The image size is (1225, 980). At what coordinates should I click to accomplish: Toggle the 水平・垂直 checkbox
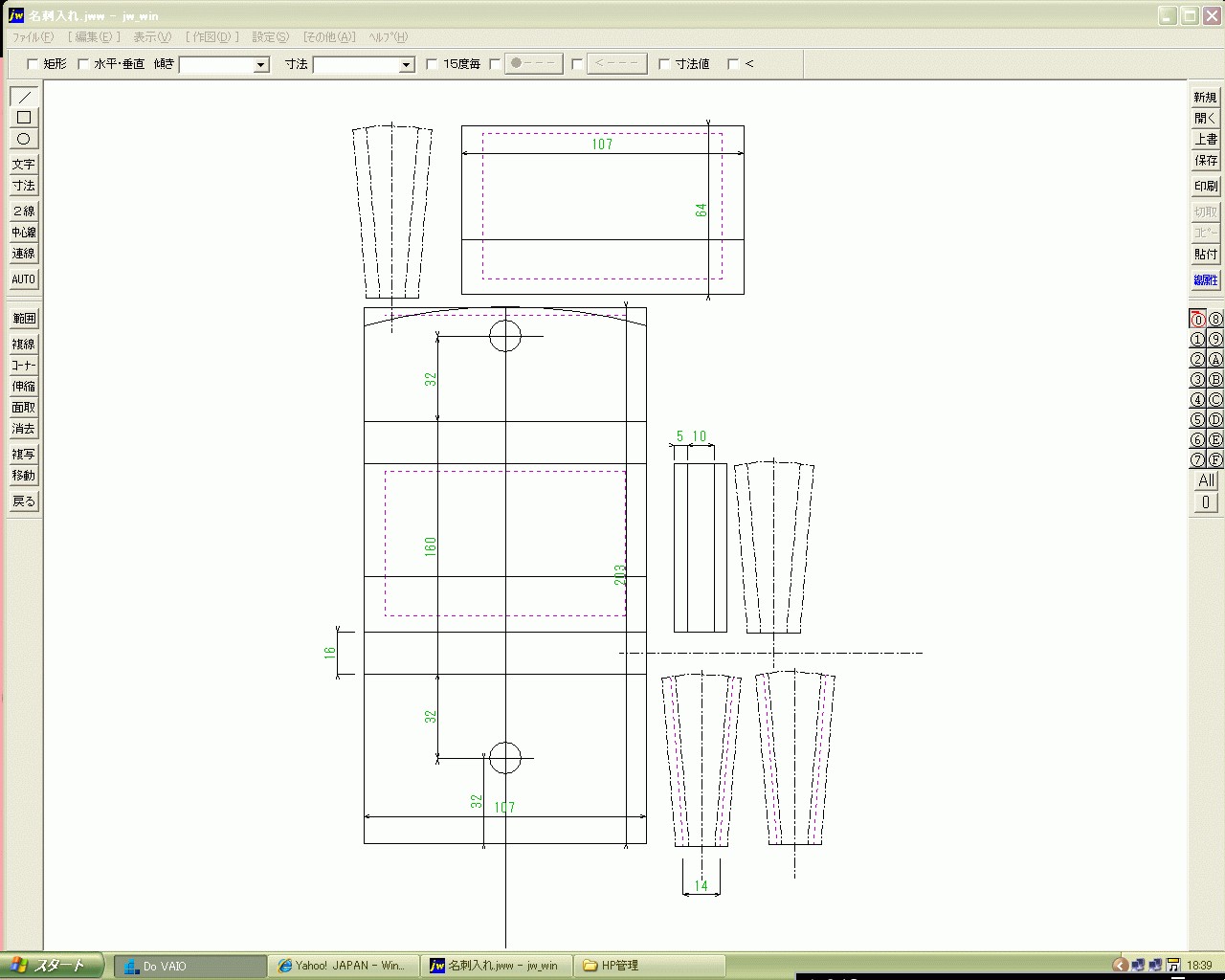84,64
